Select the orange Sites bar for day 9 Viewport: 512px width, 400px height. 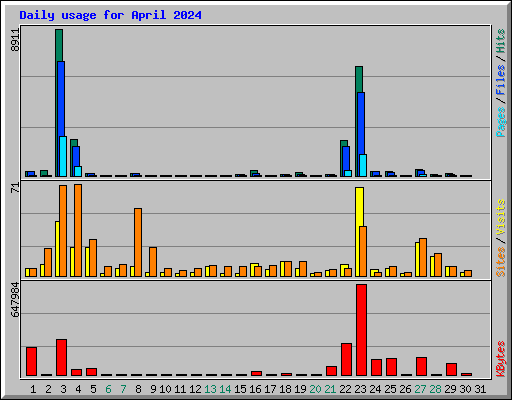click(153, 262)
